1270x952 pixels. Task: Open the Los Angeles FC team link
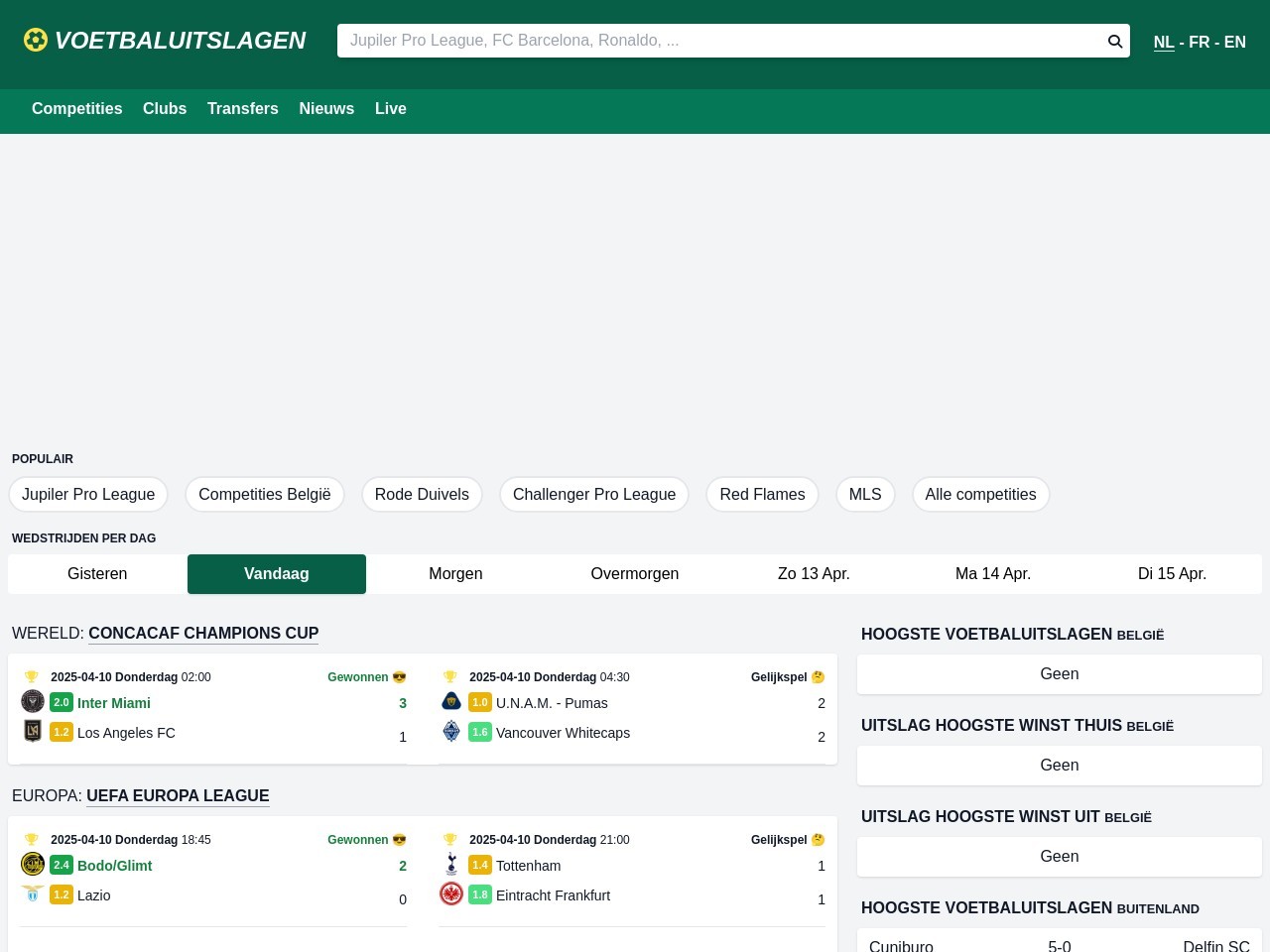126,733
